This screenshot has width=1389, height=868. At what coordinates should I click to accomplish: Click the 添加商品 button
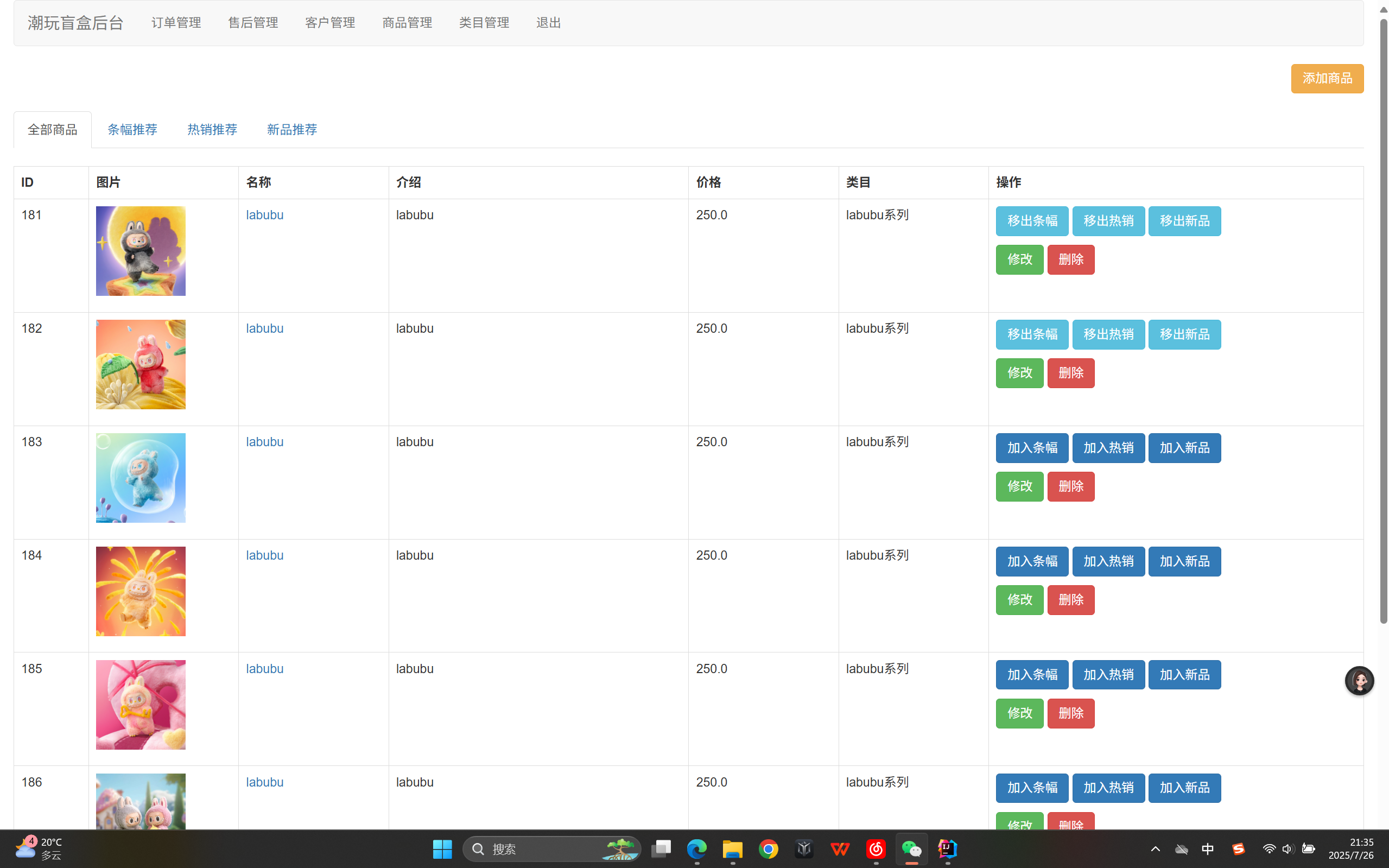point(1327,79)
